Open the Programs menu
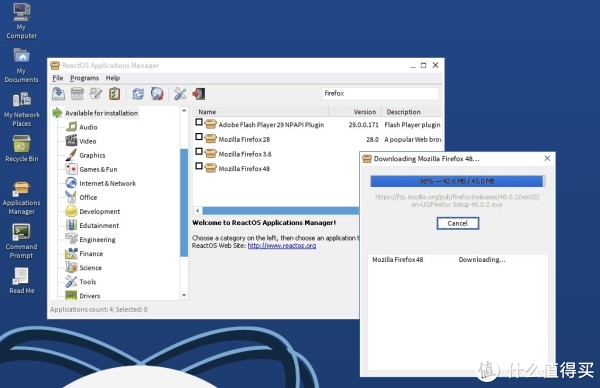600x388 pixels. tap(85, 78)
